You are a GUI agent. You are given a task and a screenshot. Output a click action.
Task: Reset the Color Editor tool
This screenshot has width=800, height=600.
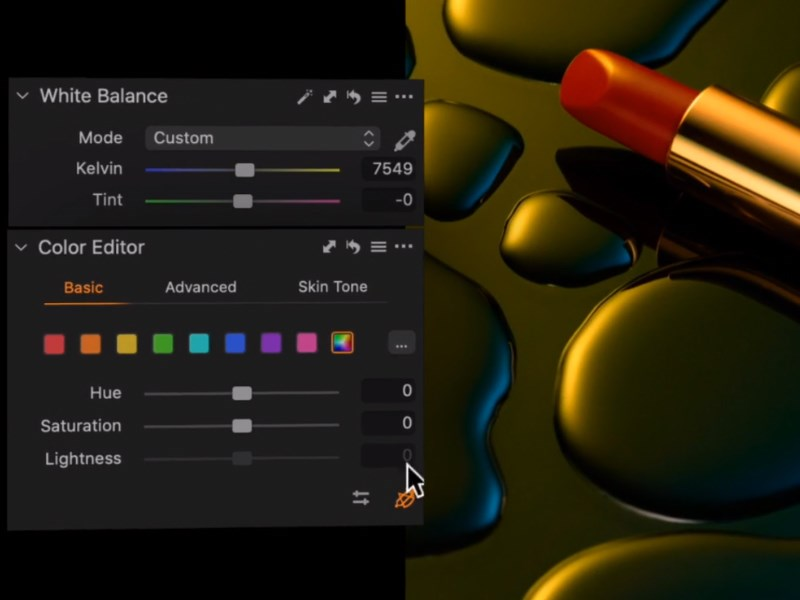(x=353, y=247)
